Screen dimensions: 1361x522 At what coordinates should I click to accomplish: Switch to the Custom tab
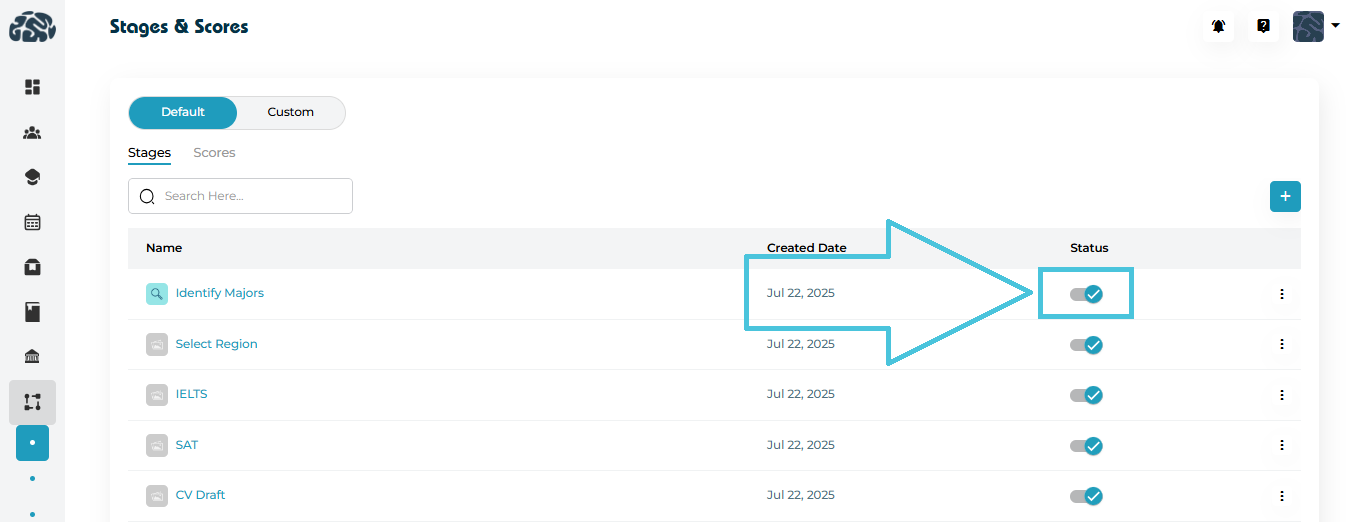[x=290, y=112]
